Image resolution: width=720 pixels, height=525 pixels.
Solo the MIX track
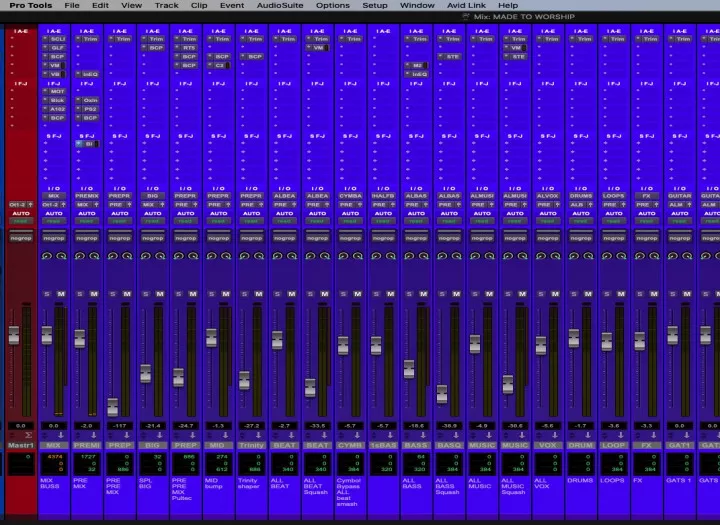47,294
